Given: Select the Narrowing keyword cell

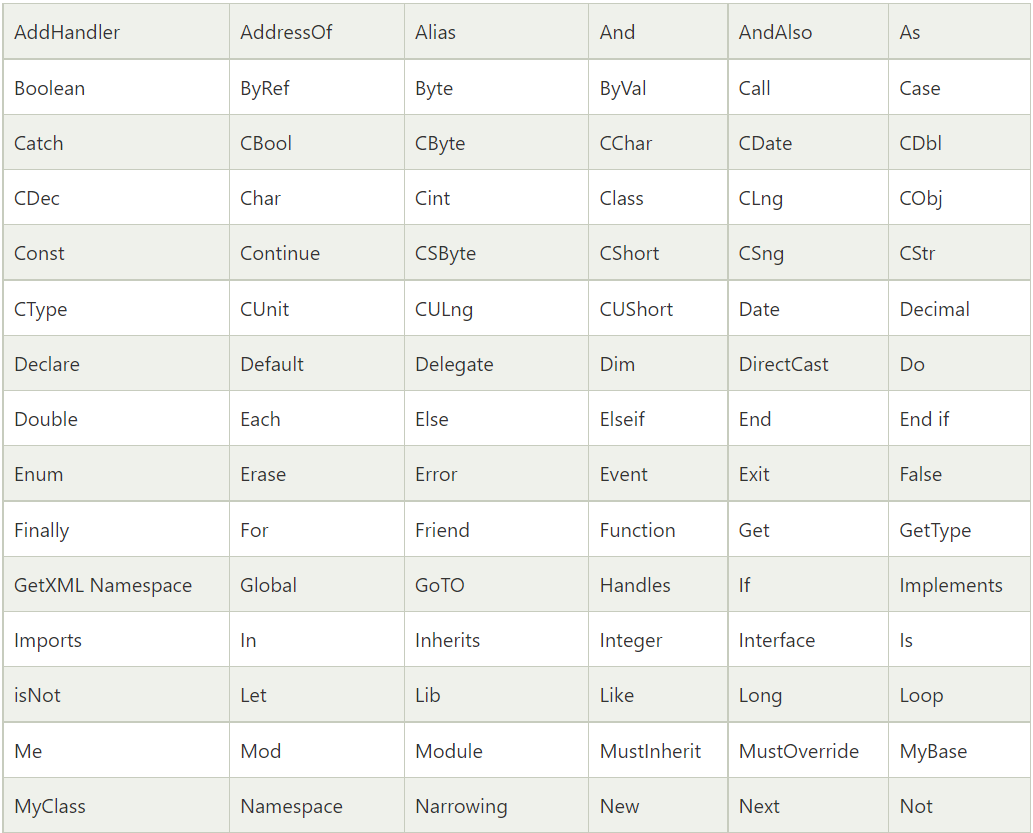Looking at the screenshot, I should 461,806.
